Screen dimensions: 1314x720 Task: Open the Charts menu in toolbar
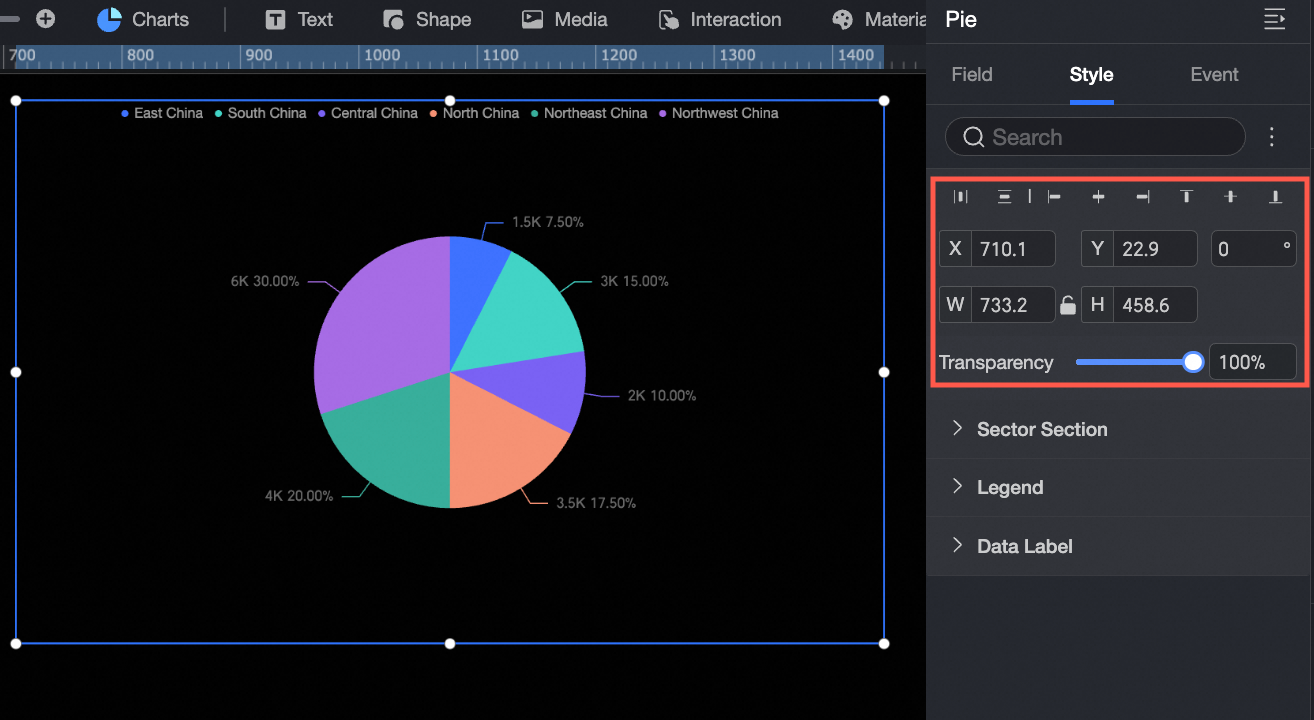(x=143, y=19)
